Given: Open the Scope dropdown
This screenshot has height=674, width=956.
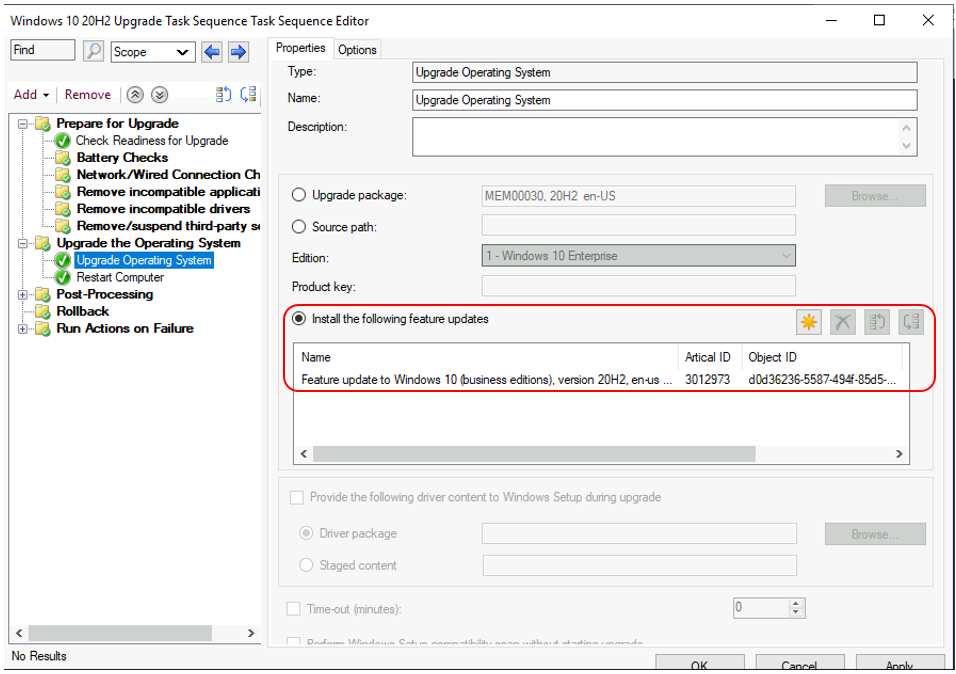Looking at the screenshot, I should [x=152, y=52].
